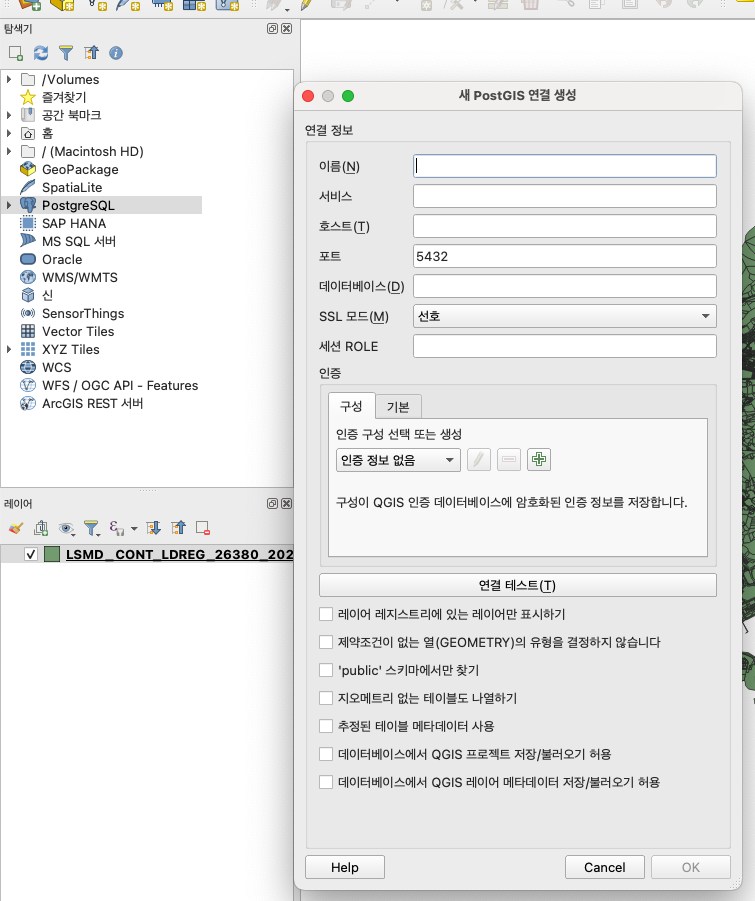Click Filter Legend icon in Layers panel
This screenshot has height=901, width=755.
click(x=91, y=528)
